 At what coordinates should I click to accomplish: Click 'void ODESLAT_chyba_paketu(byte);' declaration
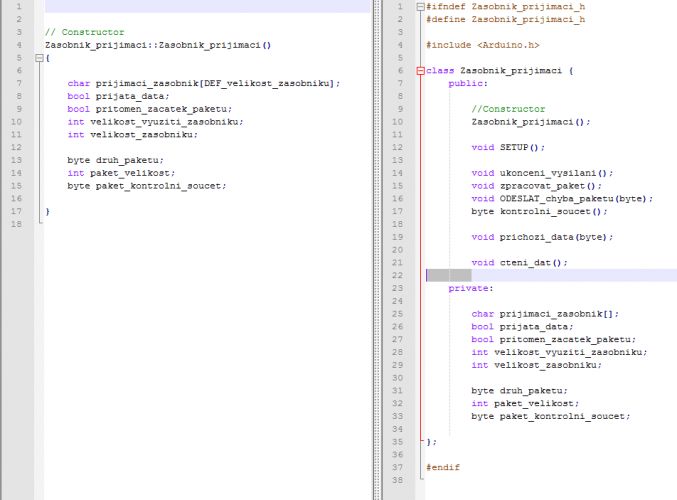click(562, 199)
